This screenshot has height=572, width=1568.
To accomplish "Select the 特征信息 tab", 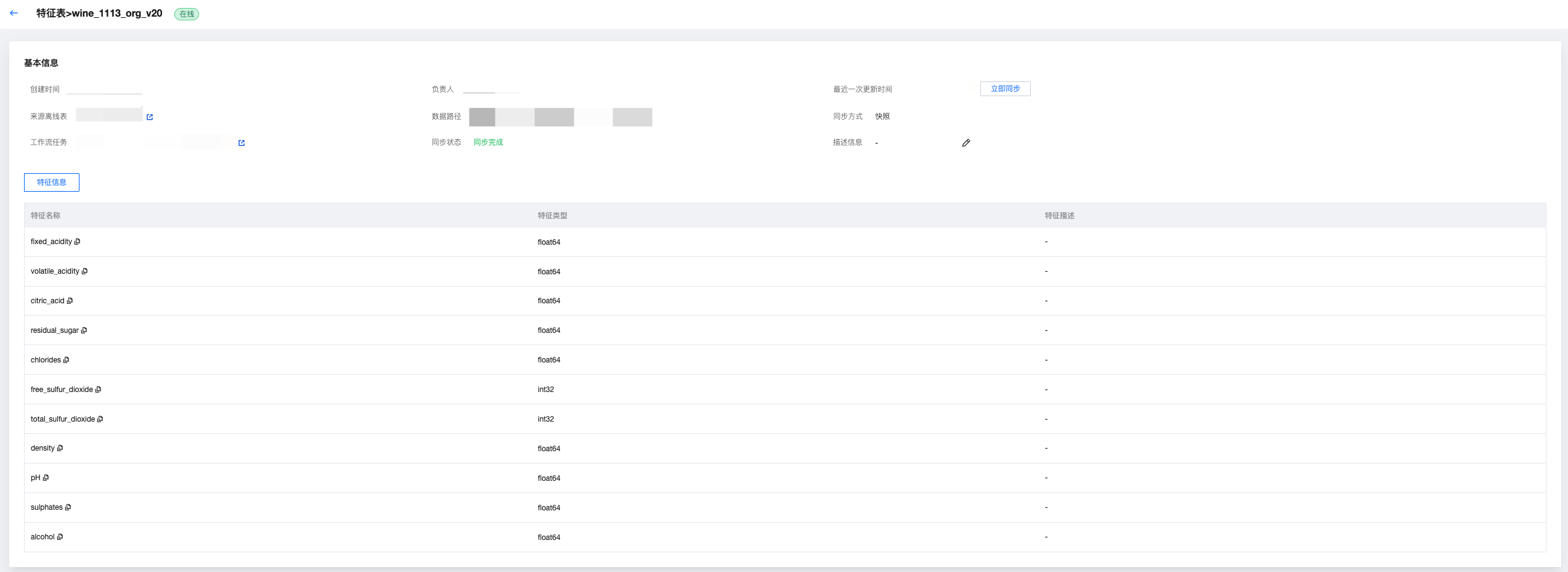I will (x=52, y=182).
